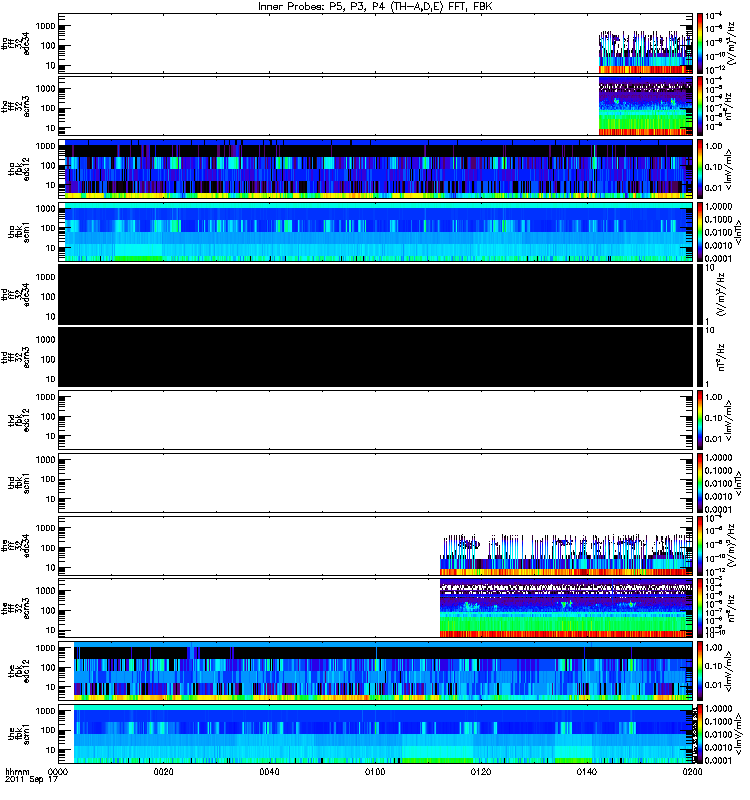Click the tha fff scm3 color bar
Image resolution: width=750 pixels, height=800 pixels.
click(699, 106)
